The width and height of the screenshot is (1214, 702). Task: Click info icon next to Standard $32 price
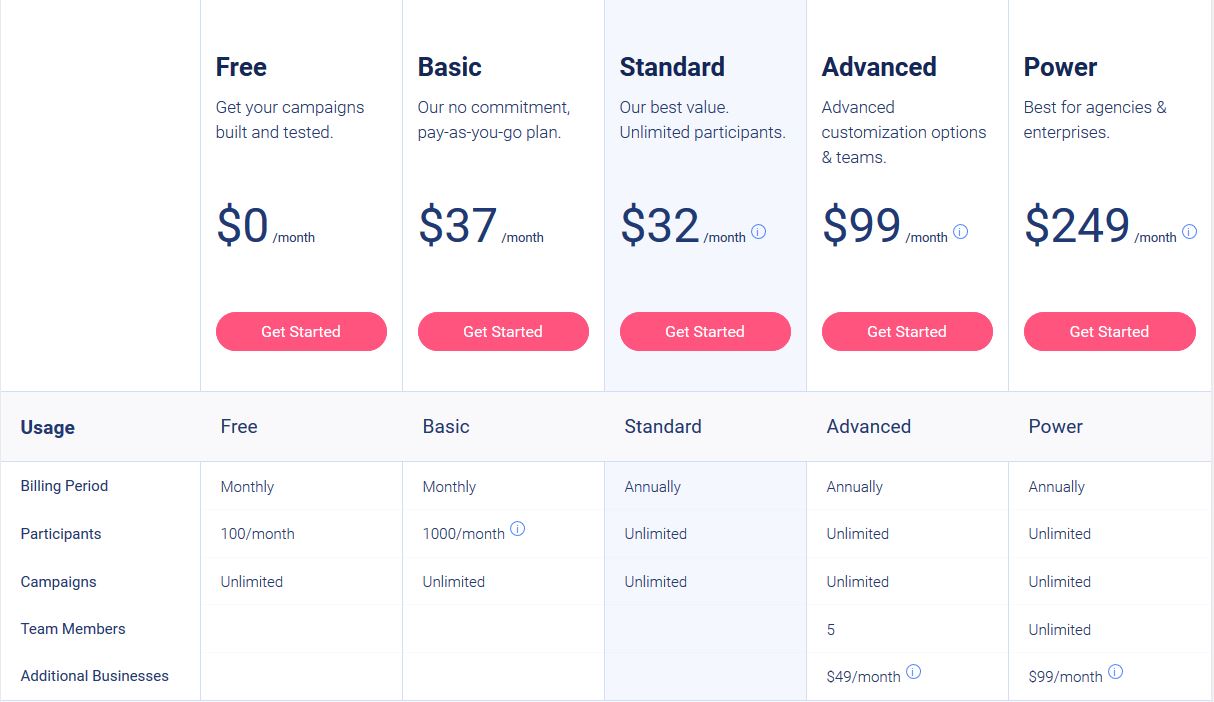[758, 232]
